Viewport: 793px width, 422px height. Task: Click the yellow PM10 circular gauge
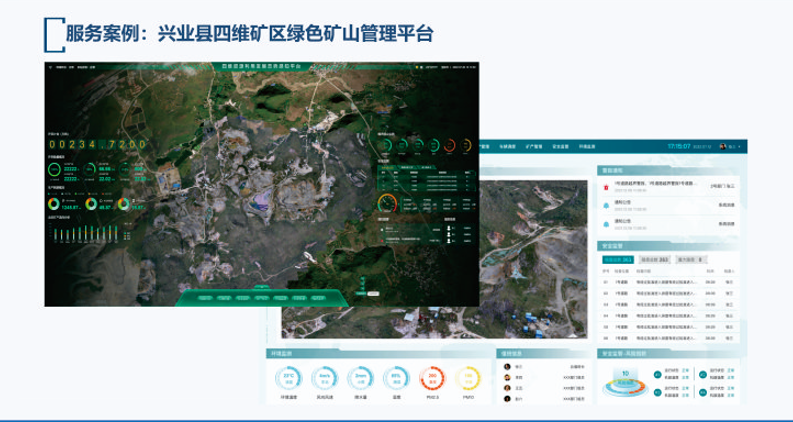(x=469, y=379)
